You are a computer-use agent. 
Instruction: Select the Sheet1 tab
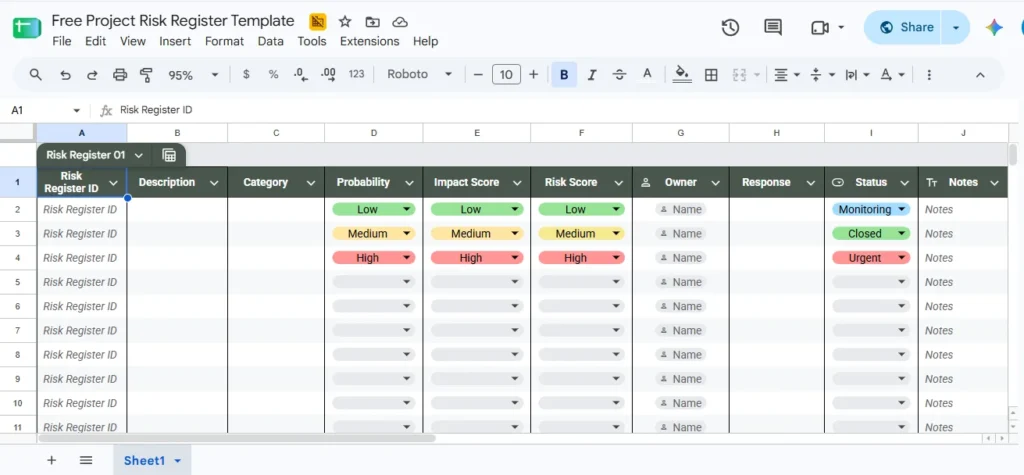(x=152, y=460)
